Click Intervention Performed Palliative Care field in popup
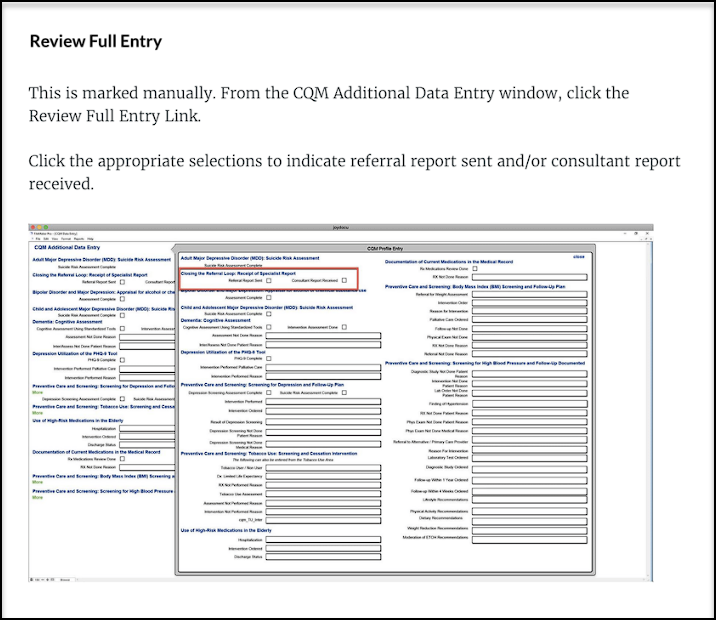The image size is (716, 620). click(x=323, y=368)
